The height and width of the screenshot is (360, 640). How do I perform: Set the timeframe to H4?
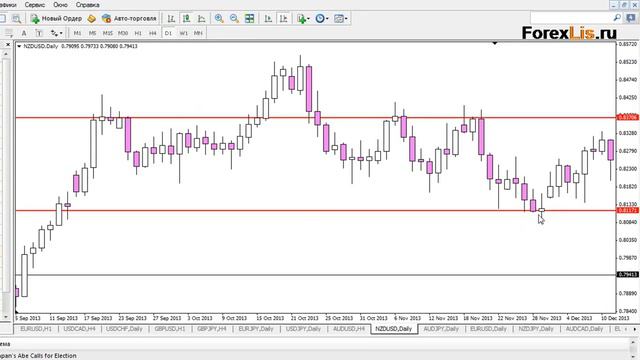pos(153,33)
